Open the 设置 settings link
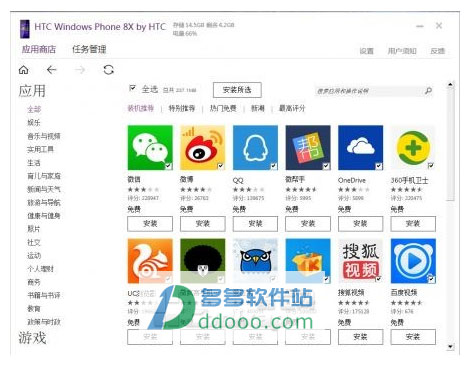The image size is (467, 370). pos(366,51)
